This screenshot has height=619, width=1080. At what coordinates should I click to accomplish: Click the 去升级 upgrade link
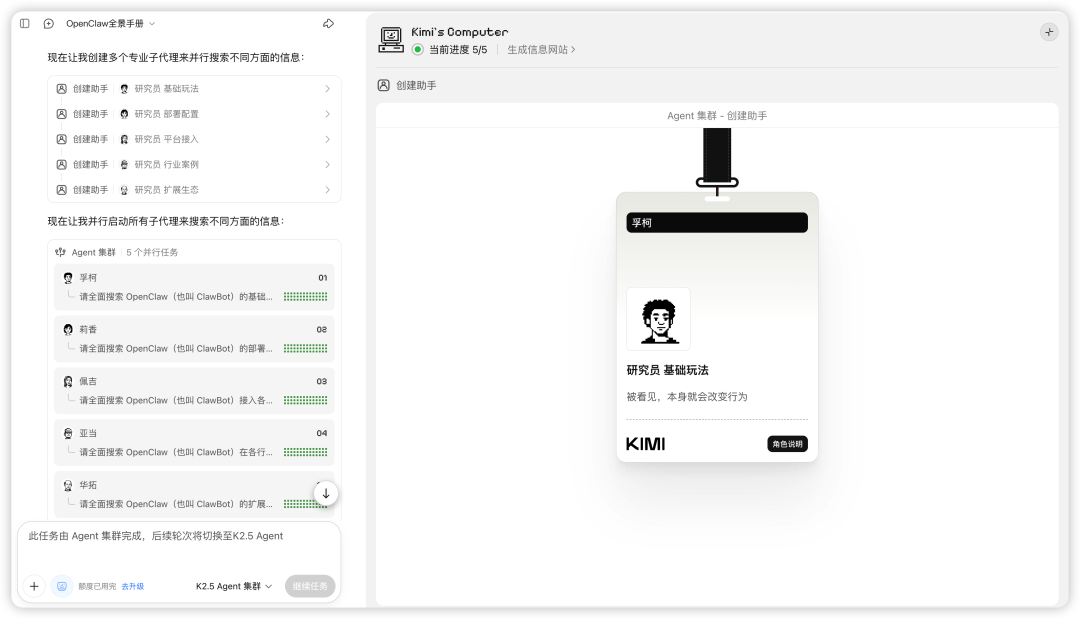(133, 587)
